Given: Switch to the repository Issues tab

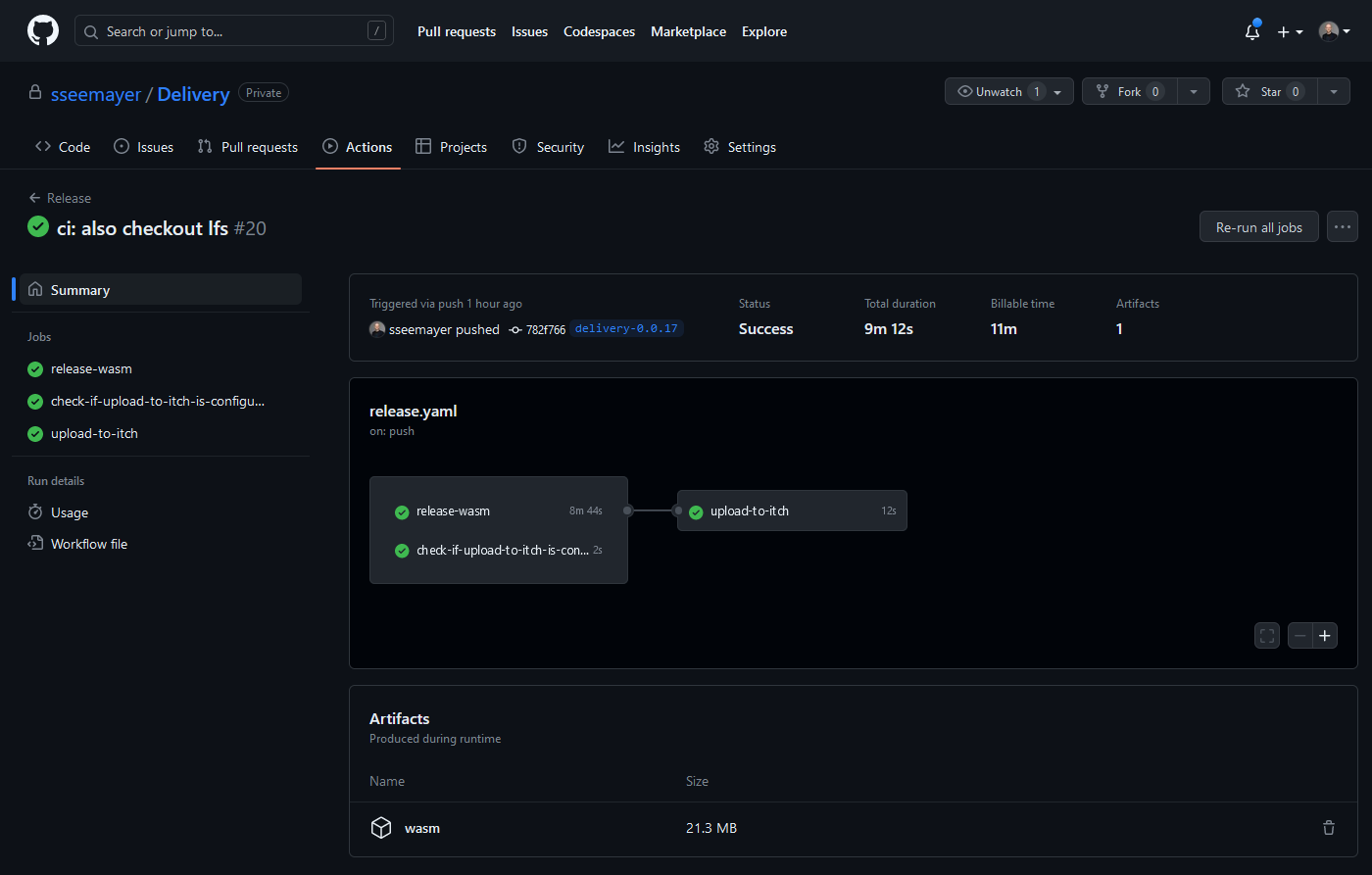Looking at the screenshot, I should coord(144,147).
